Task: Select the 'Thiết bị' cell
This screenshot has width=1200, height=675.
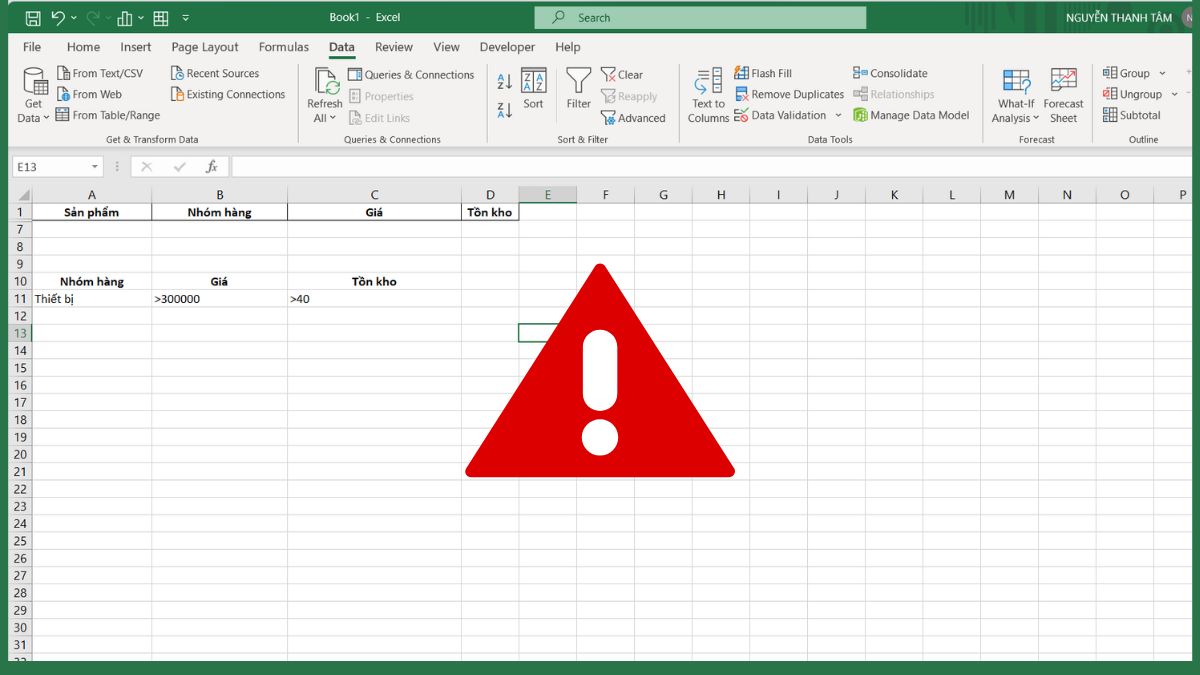Action: pyautogui.click(x=92, y=298)
